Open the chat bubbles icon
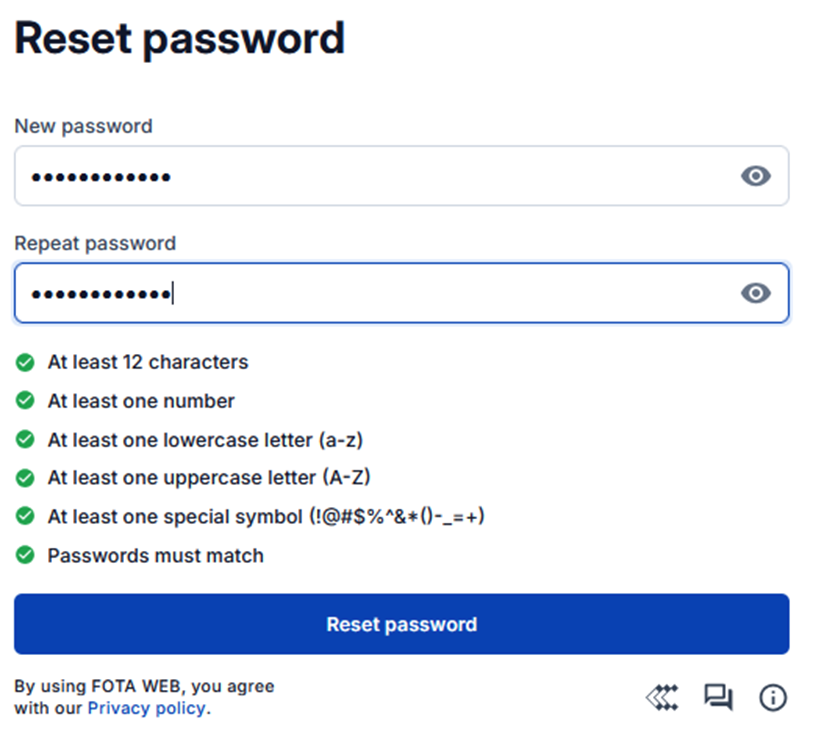Screen dimensions: 813x742 pyautogui.click(x=718, y=697)
